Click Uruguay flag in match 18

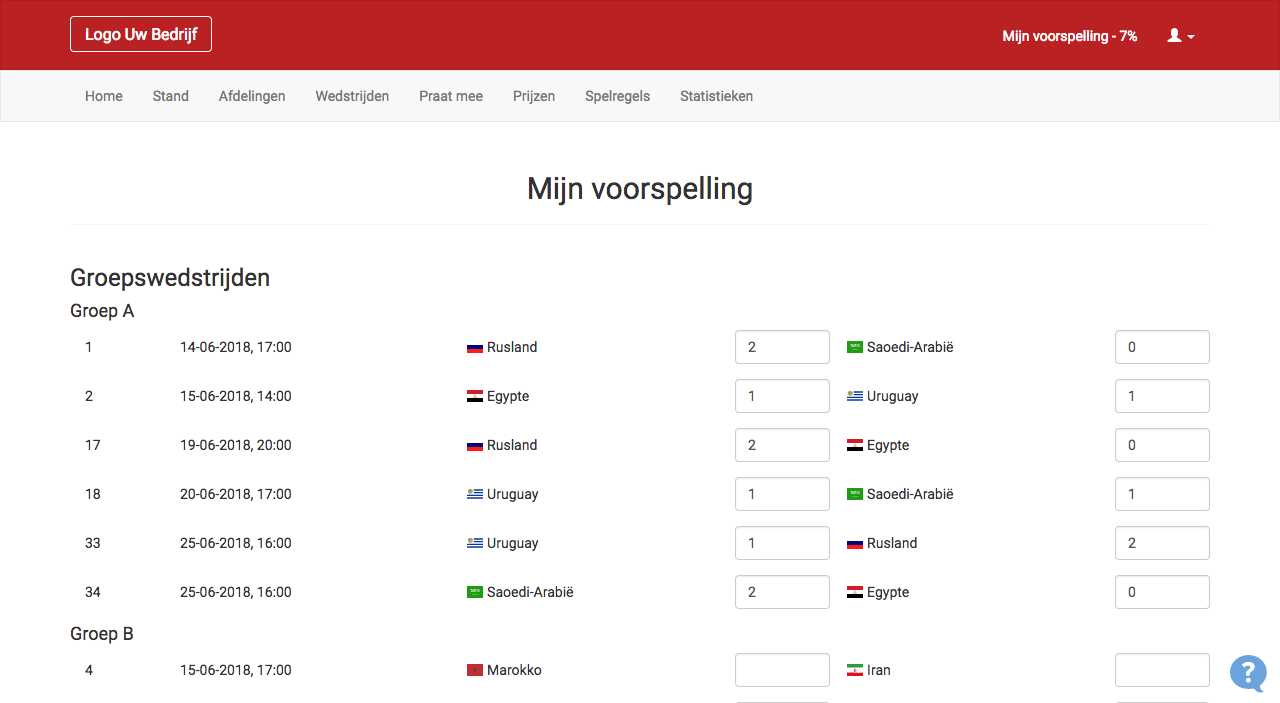(475, 494)
